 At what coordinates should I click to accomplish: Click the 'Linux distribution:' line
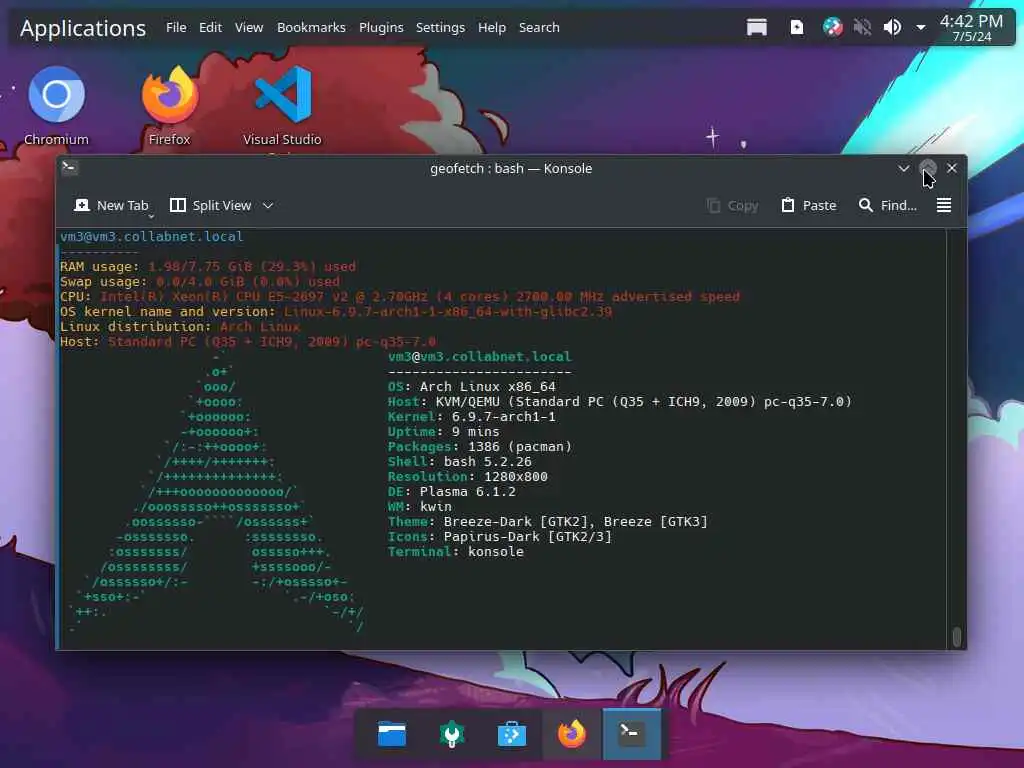coord(180,327)
